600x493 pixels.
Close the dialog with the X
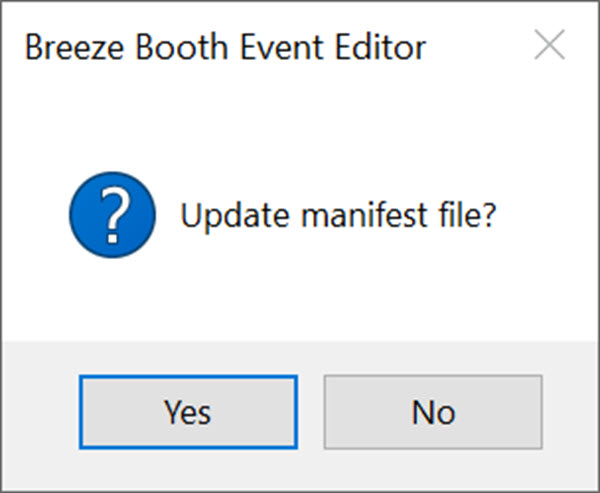(x=549, y=45)
